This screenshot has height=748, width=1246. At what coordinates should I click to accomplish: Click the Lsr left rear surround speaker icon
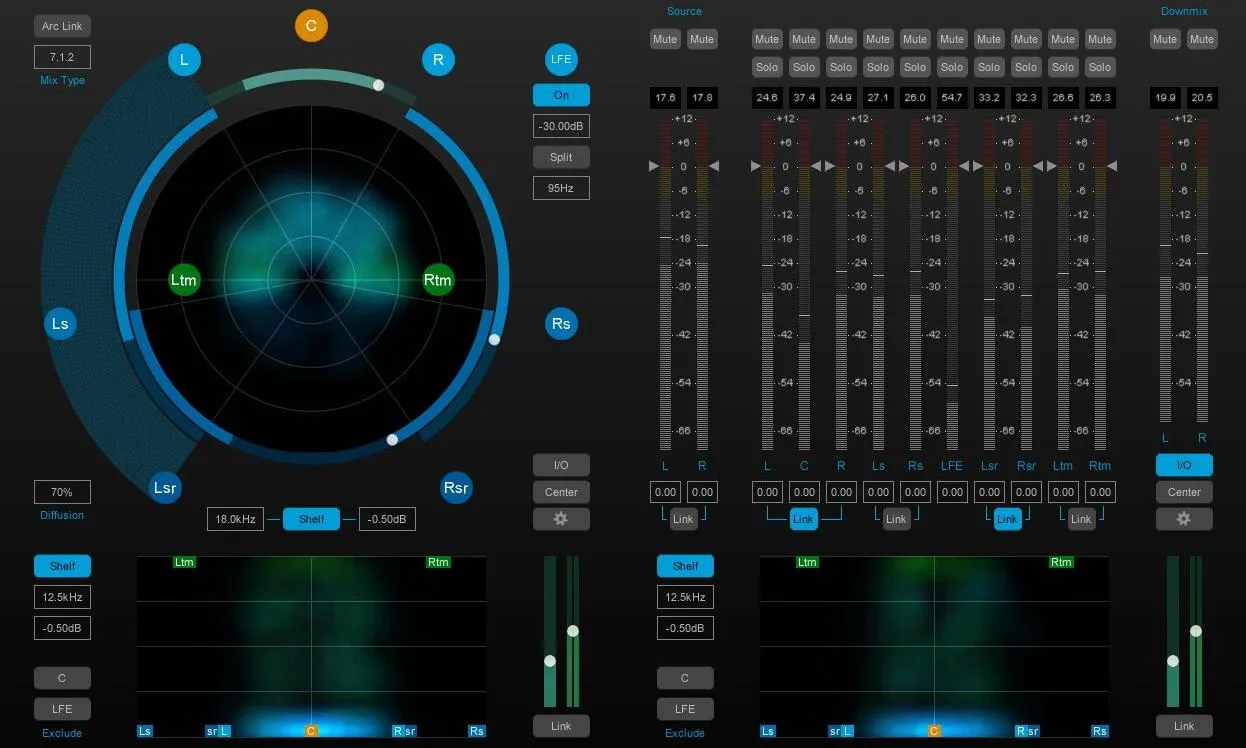click(x=165, y=488)
